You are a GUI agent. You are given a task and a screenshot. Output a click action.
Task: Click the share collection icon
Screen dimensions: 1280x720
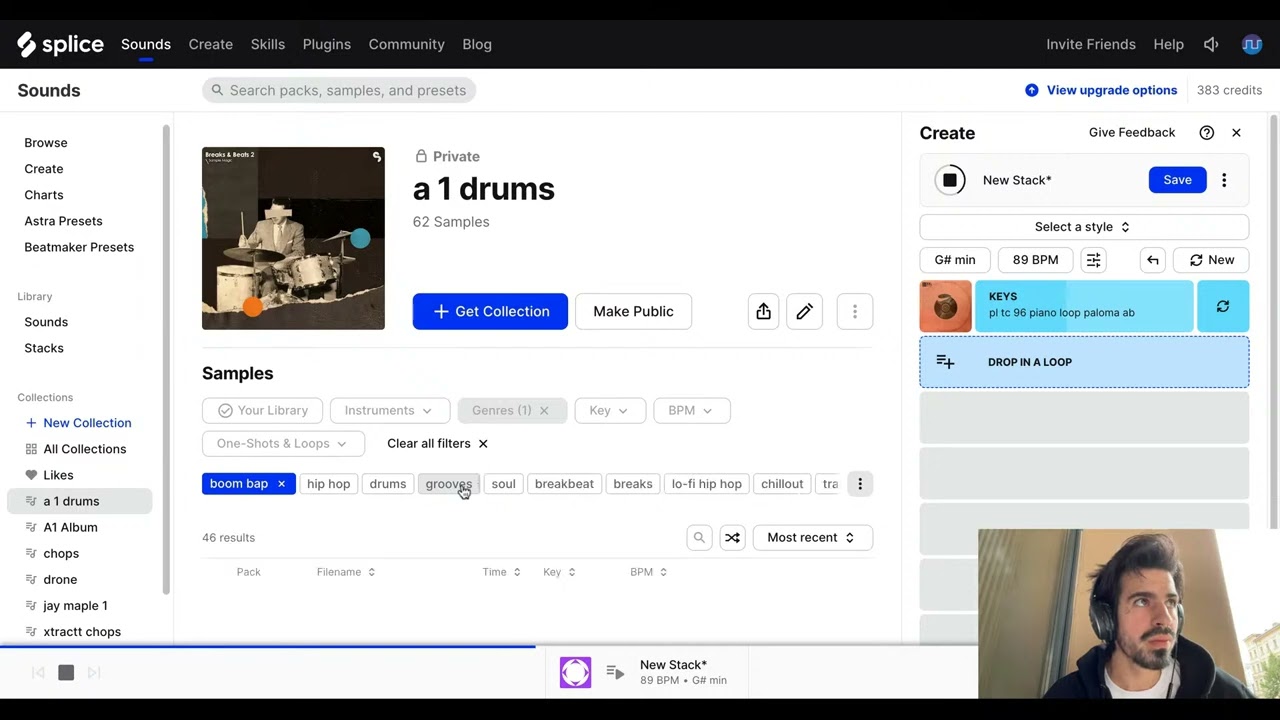tap(763, 311)
